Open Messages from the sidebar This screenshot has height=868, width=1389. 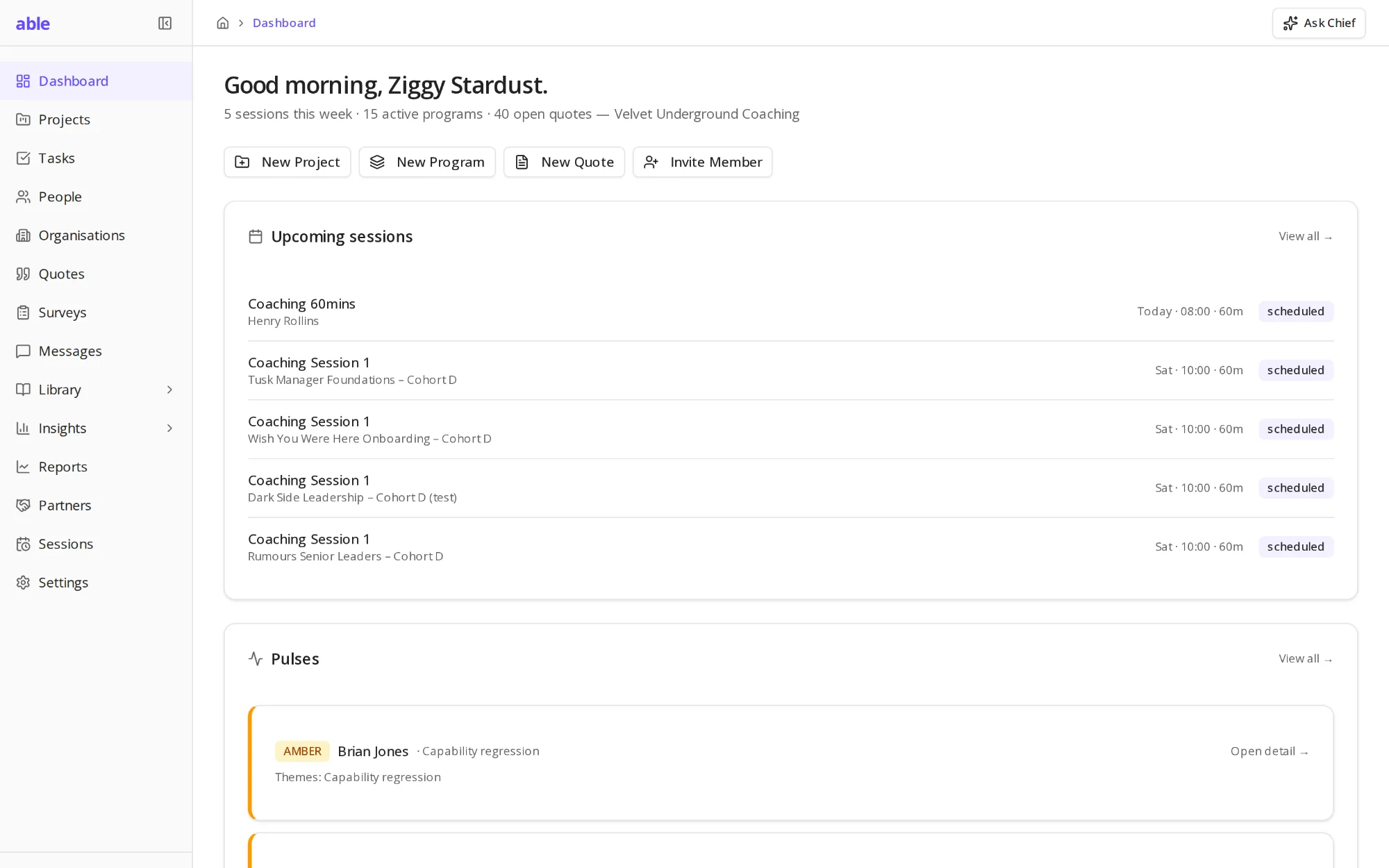96,351
